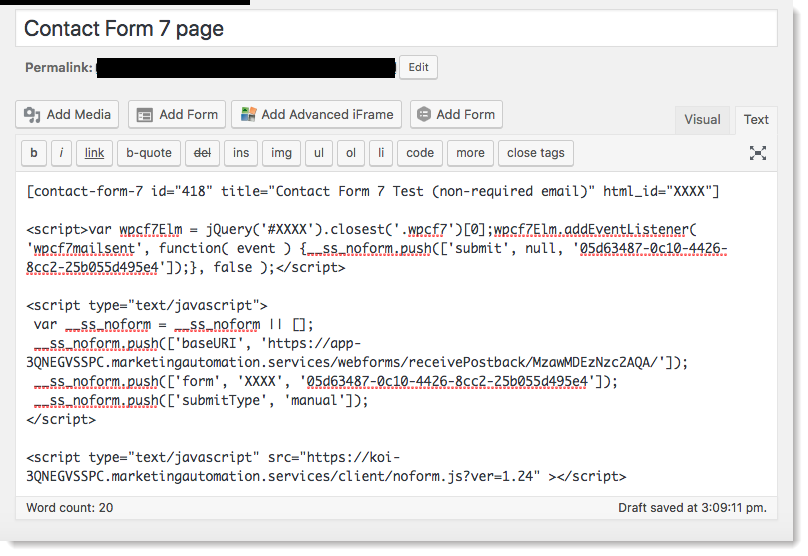This screenshot has width=808, height=556.
Task: Switch to the Text editor tab
Action: tap(756, 120)
